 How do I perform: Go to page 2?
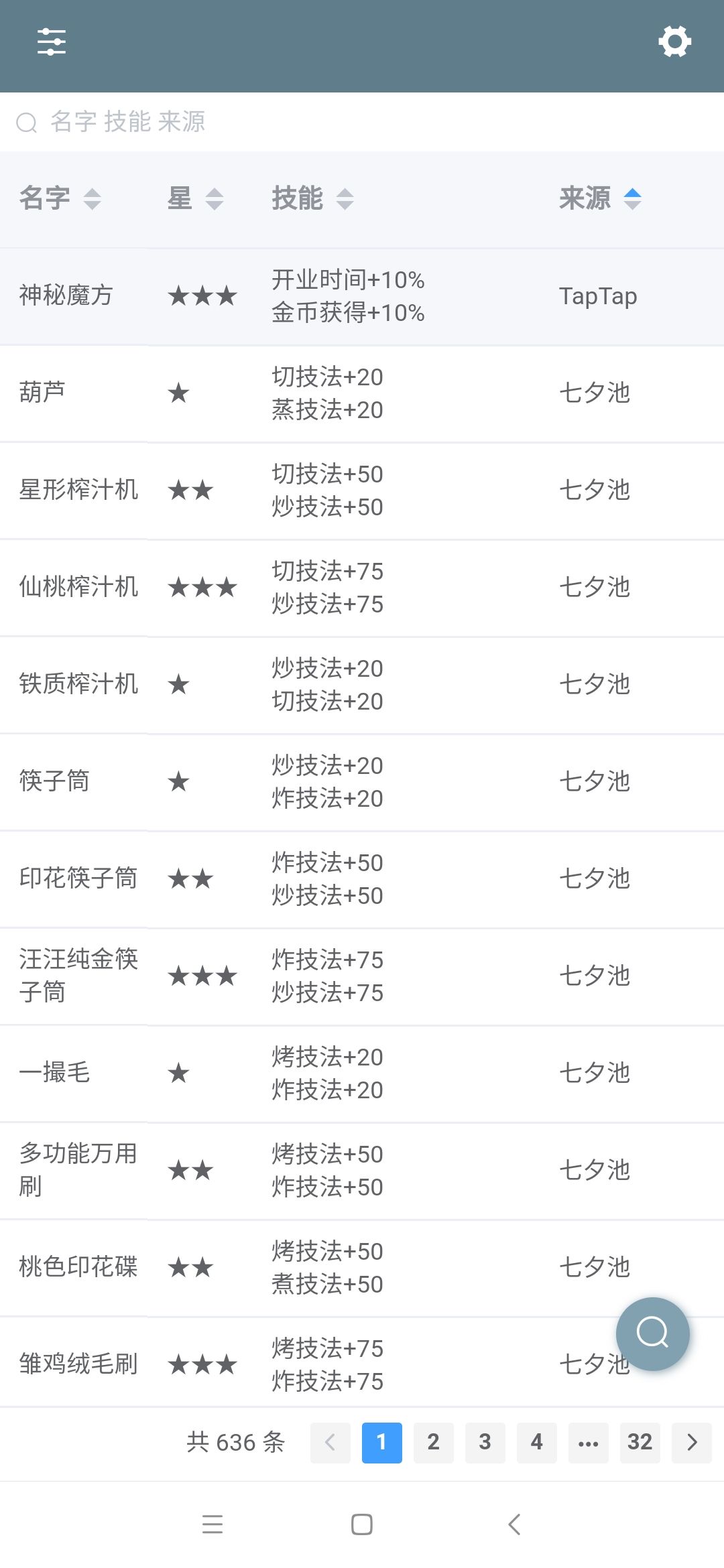[433, 1442]
